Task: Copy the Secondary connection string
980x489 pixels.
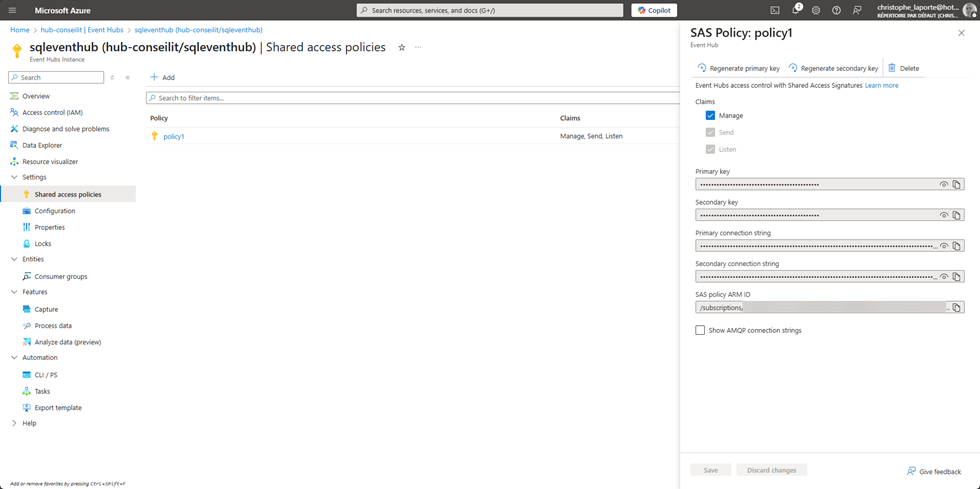Action: click(x=956, y=276)
